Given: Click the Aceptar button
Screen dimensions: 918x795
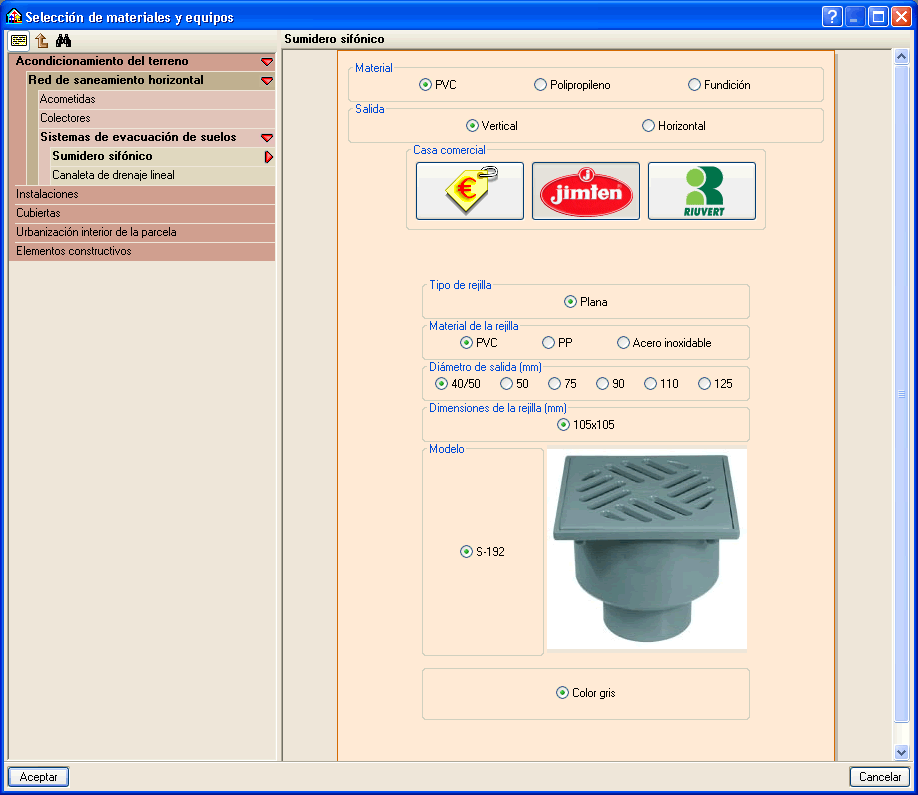Looking at the screenshot, I should 38,777.
